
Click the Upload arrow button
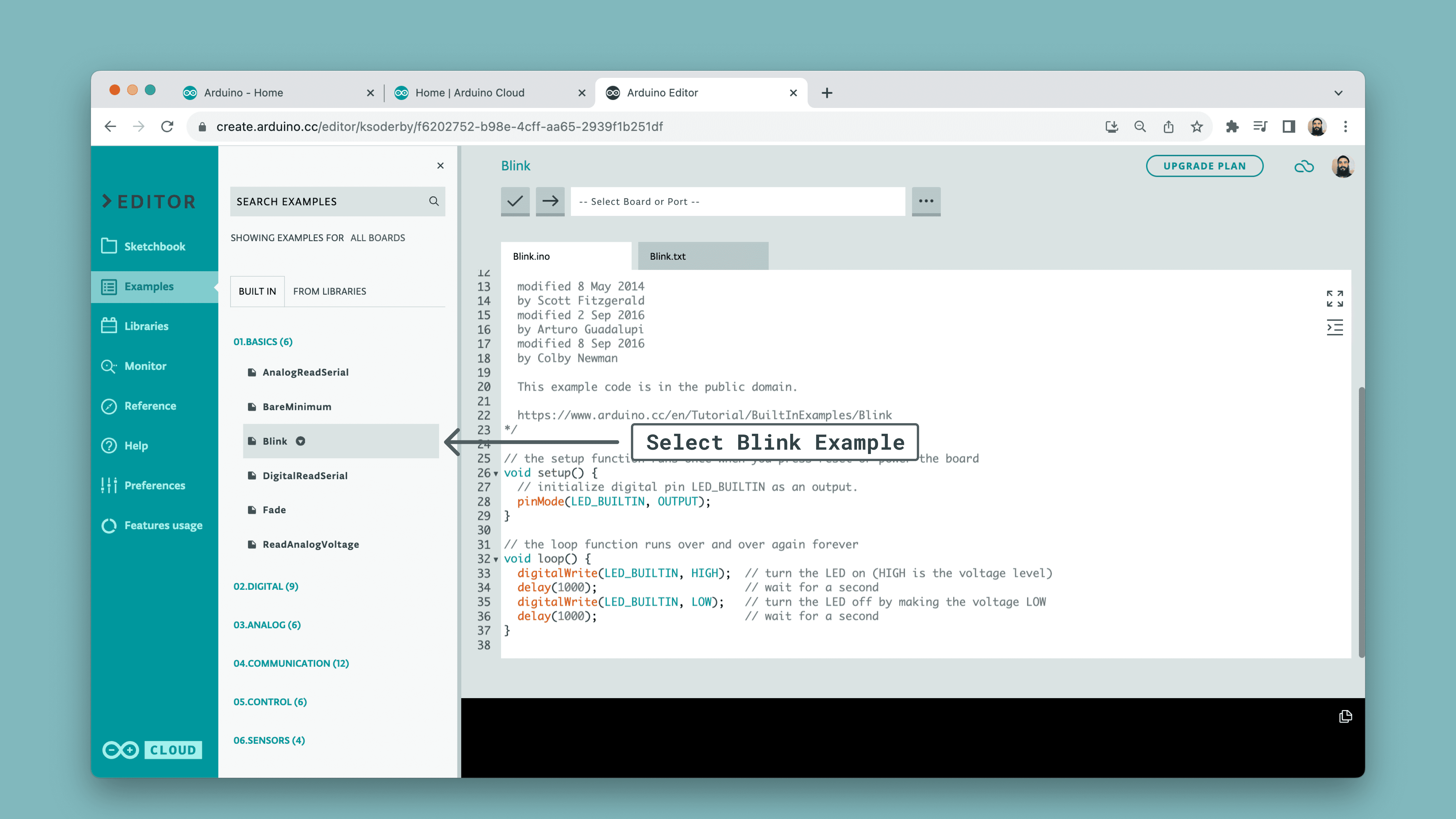[x=550, y=201]
